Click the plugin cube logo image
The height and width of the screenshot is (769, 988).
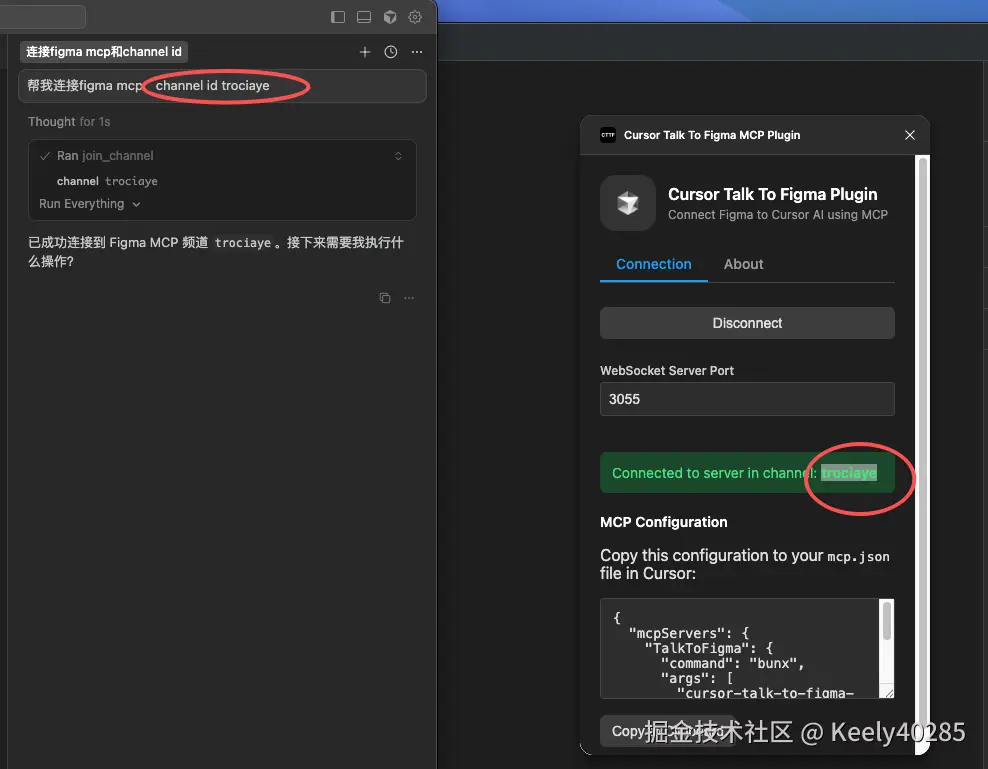pos(628,203)
